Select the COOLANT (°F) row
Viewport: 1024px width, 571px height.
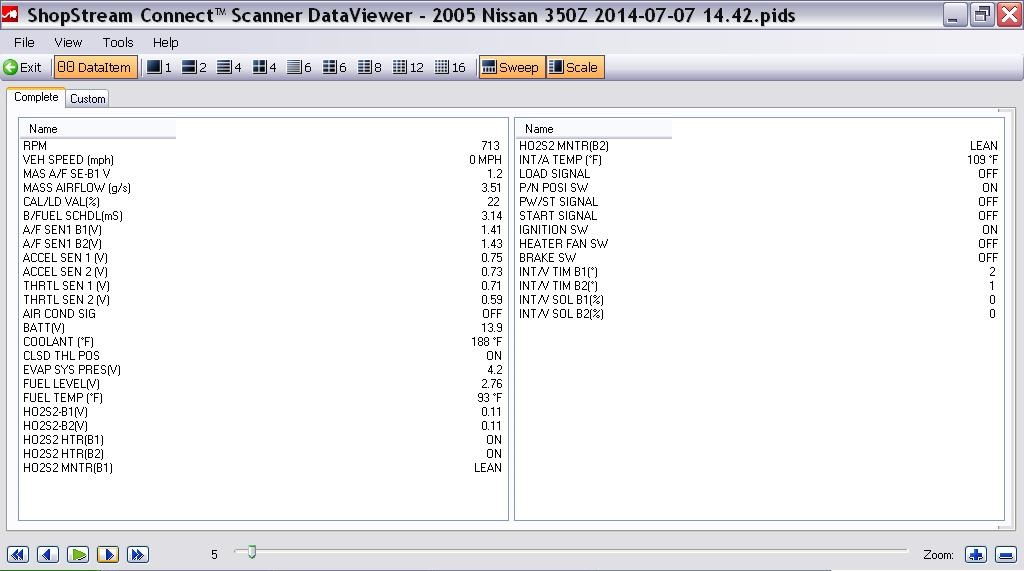[x=263, y=342]
